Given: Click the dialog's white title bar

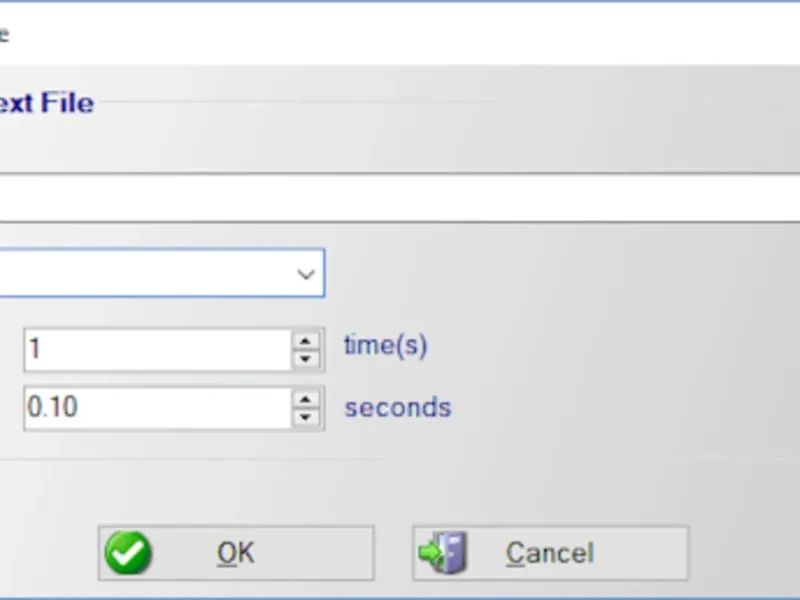Looking at the screenshot, I should pos(400,33).
